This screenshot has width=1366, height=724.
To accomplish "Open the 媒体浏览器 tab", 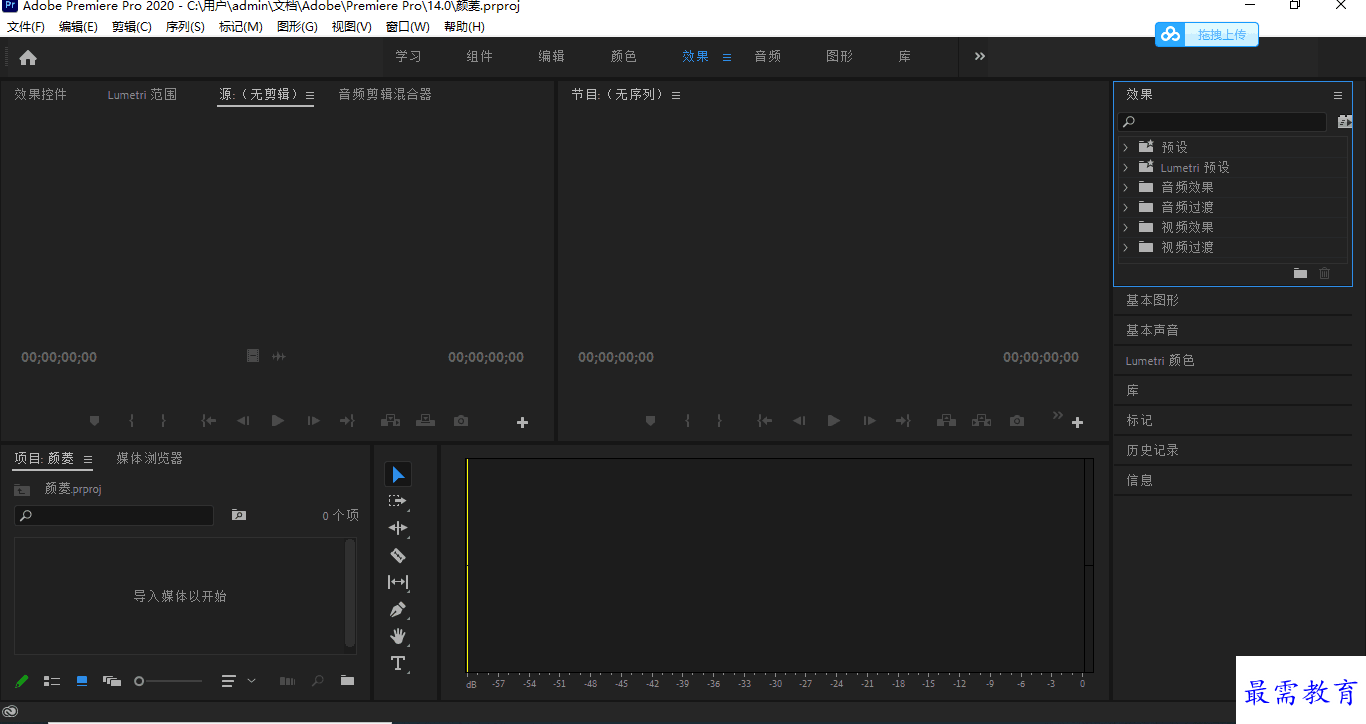I will pyautogui.click(x=149, y=458).
